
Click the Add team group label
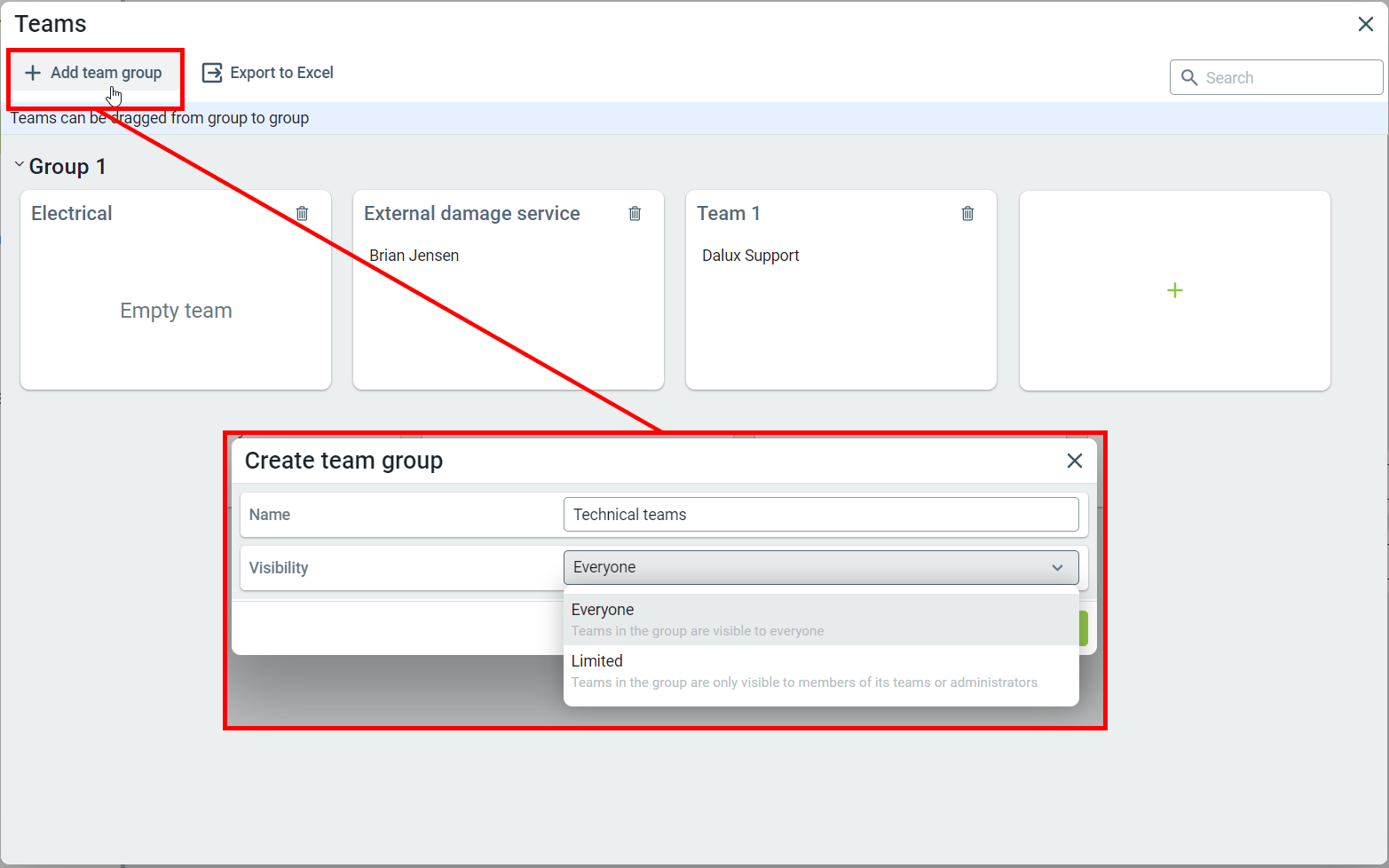pyautogui.click(x=106, y=73)
